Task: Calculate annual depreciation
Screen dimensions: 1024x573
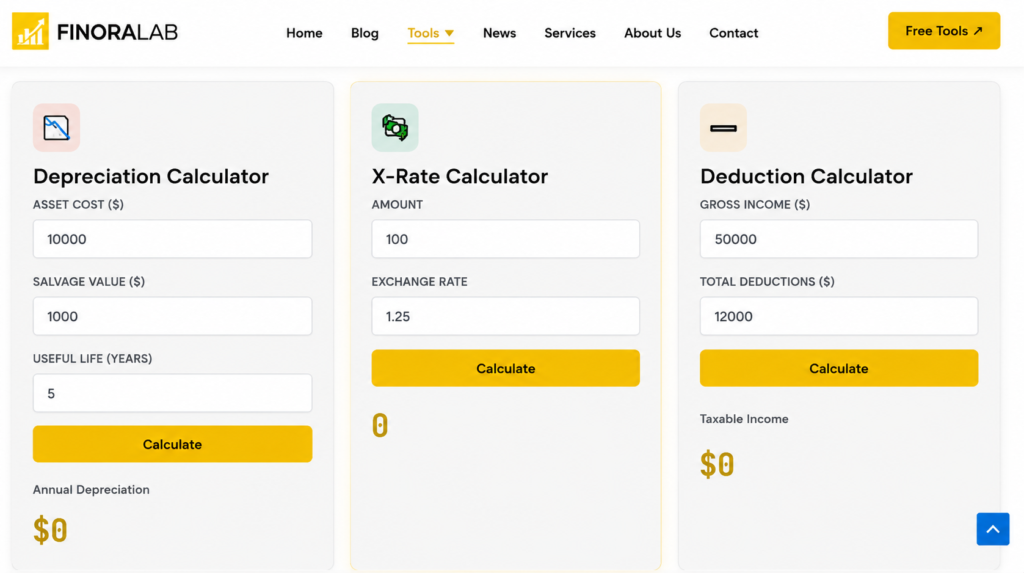Action: pyautogui.click(x=172, y=444)
